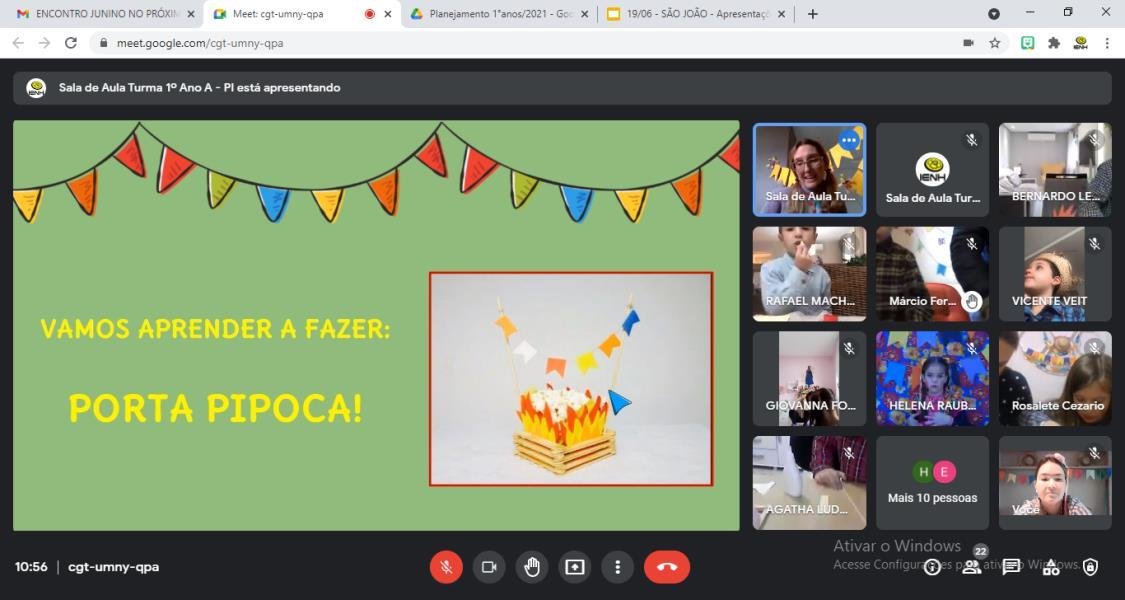This screenshot has height=600, width=1125.
Task: Restore down the Chrome window
Action: pos(1068,12)
